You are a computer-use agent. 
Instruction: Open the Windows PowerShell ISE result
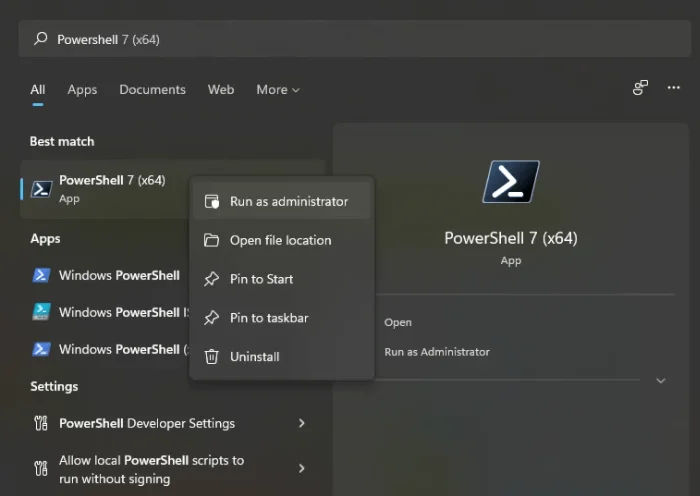(x=105, y=312)
